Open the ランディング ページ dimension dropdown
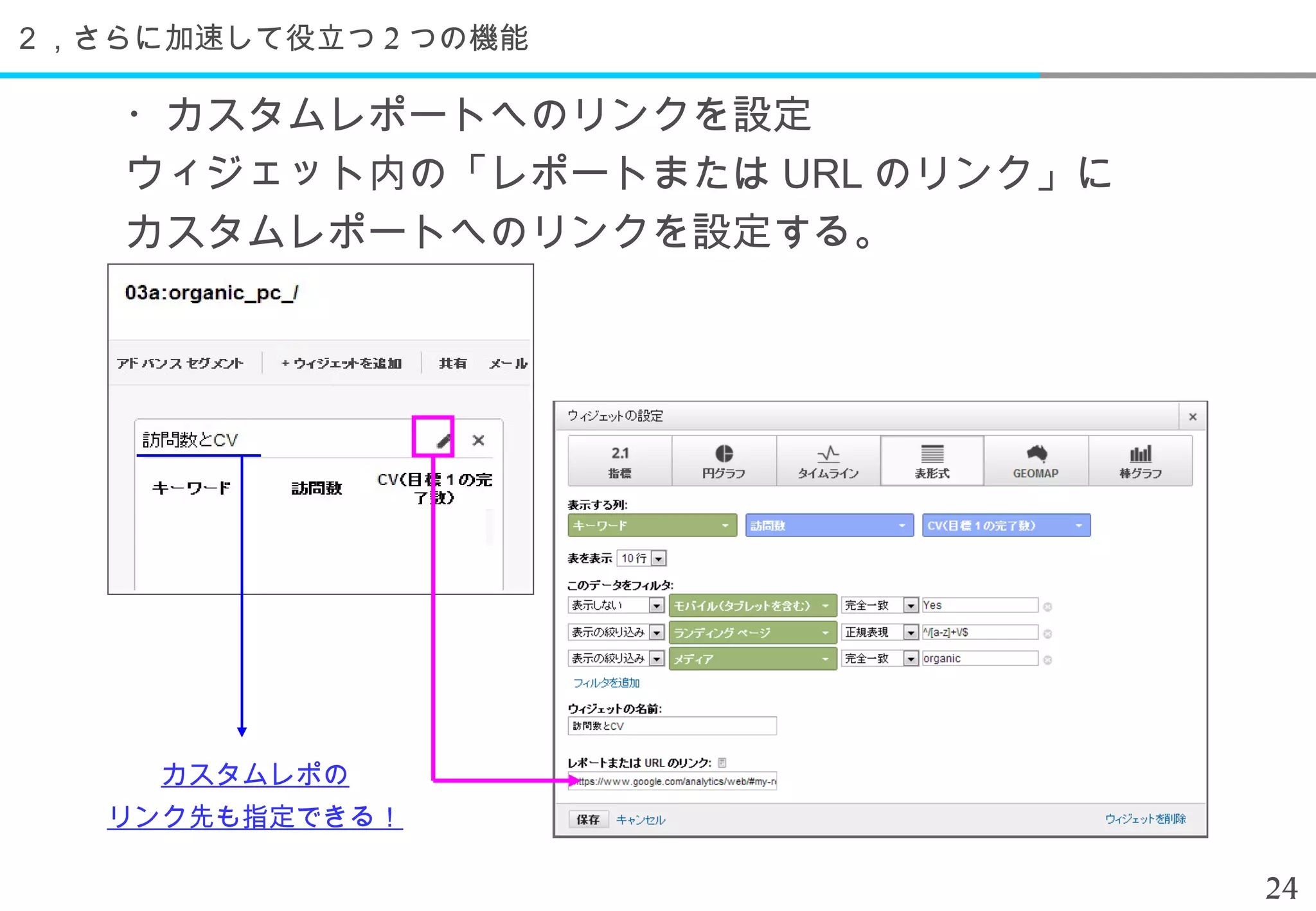 752,633
